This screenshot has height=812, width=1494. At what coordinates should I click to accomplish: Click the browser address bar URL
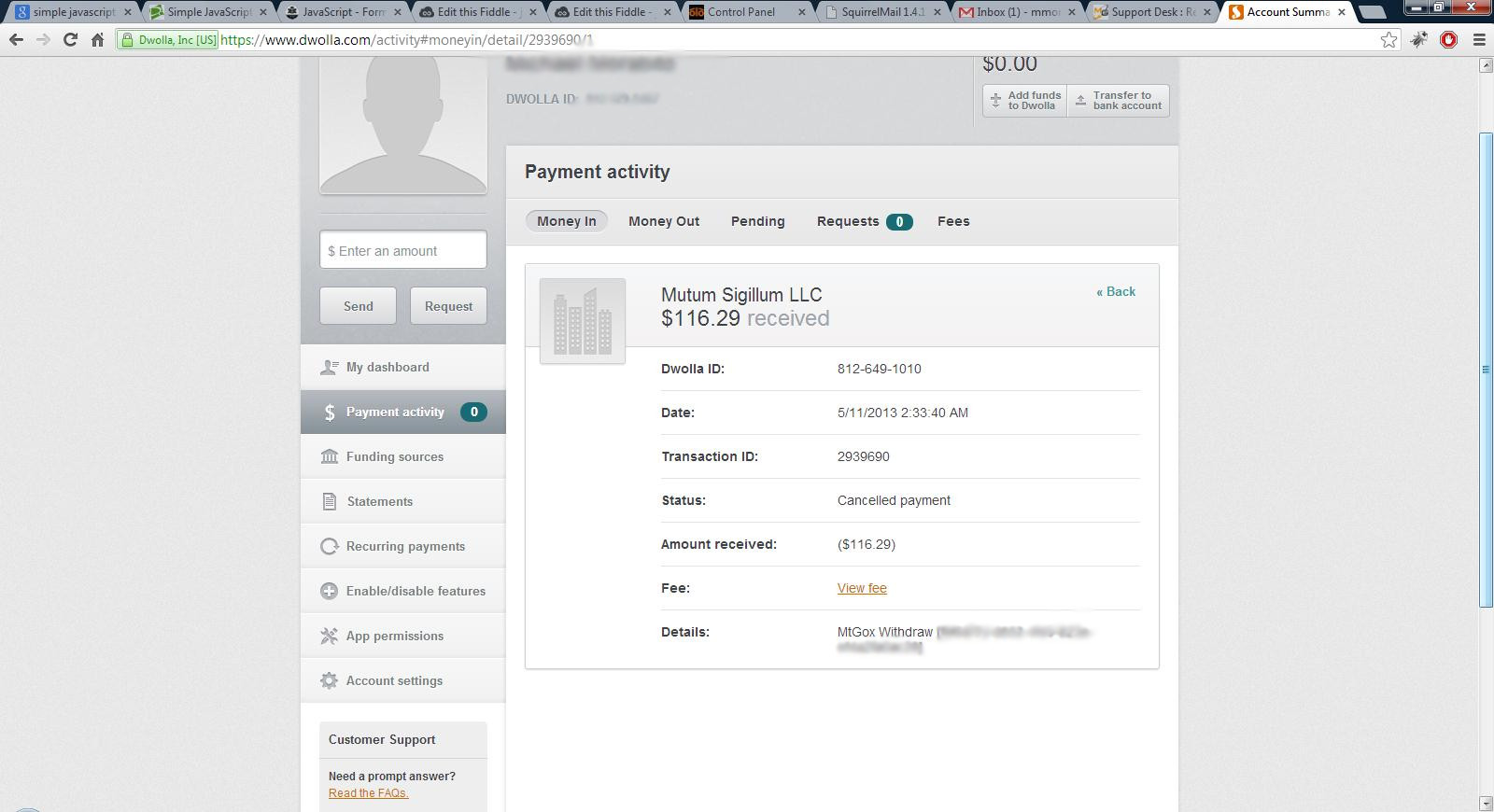point(406,40)
